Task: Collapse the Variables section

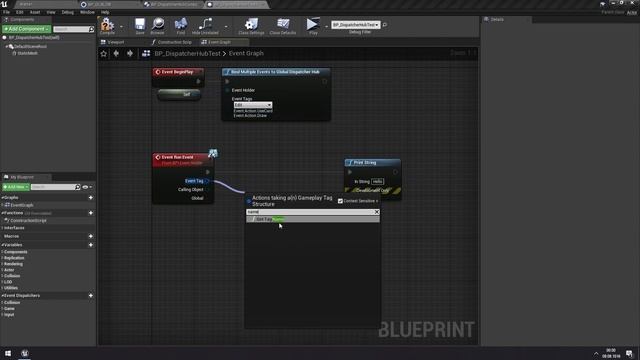Action: [3, 245]
